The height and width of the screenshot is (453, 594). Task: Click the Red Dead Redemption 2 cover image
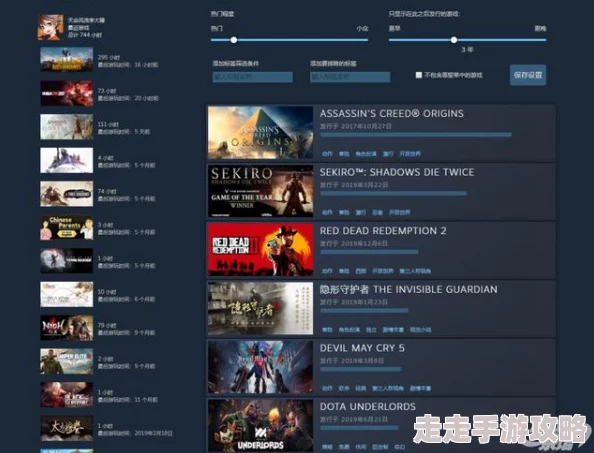coord(261,250)
